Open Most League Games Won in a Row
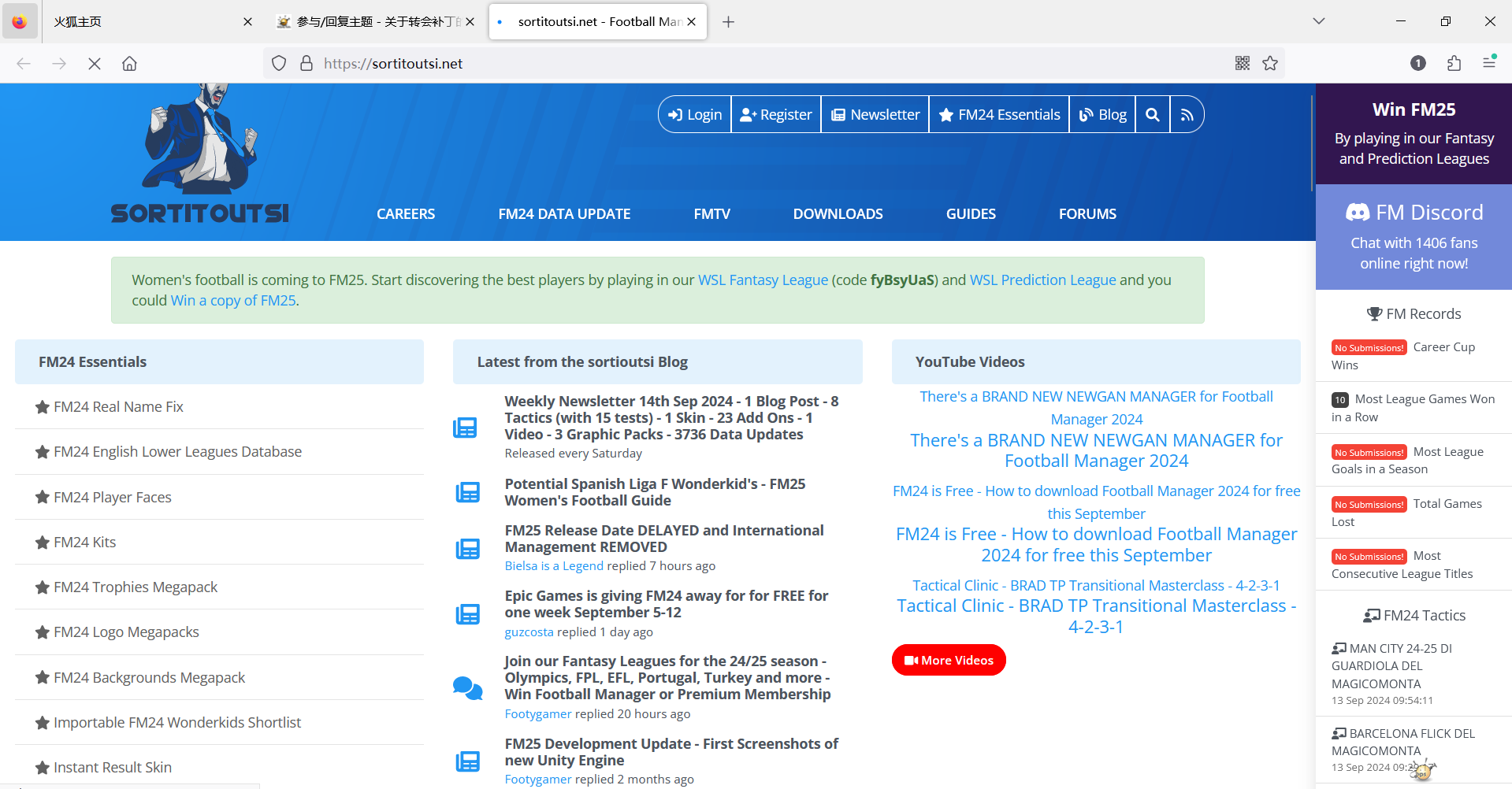Image resolution: width=1512 pixels, height=789 pixels. pyautogui.click(x=1414, y=408)
